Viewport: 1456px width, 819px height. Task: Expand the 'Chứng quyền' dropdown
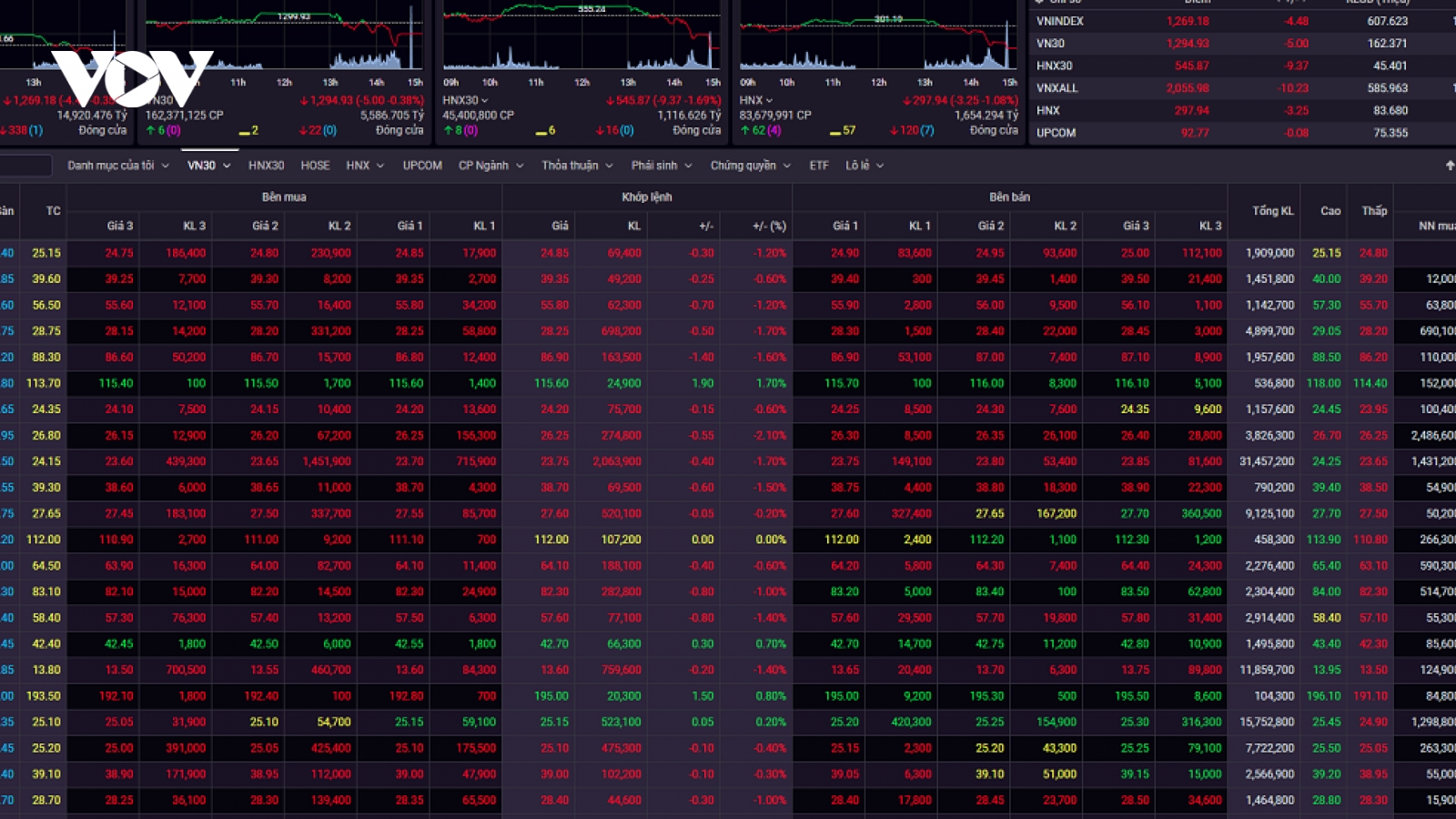[x=750, y=166]
